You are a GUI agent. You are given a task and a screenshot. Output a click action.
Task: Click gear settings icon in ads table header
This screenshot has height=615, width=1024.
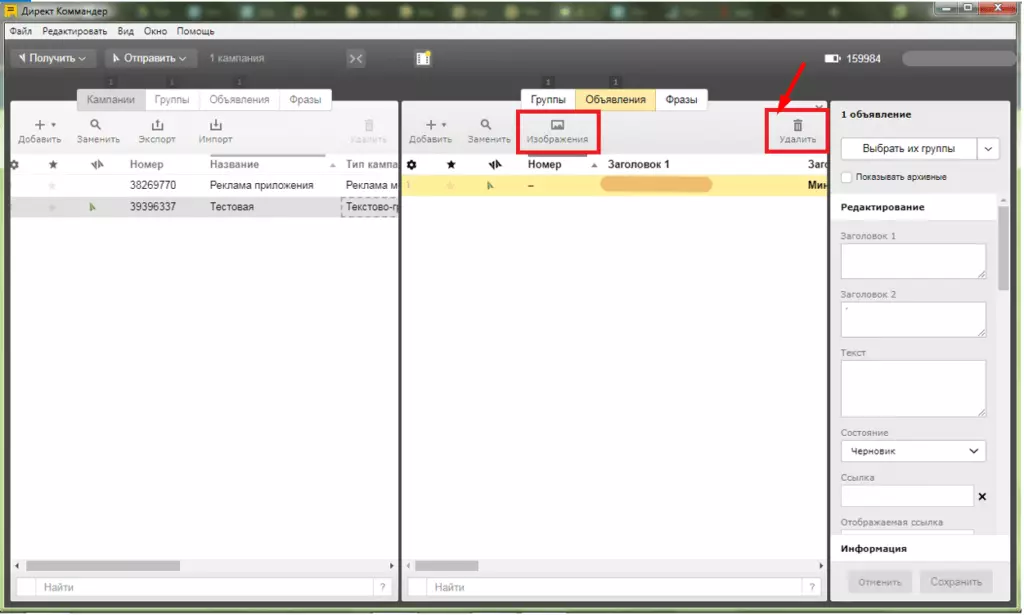411,165
